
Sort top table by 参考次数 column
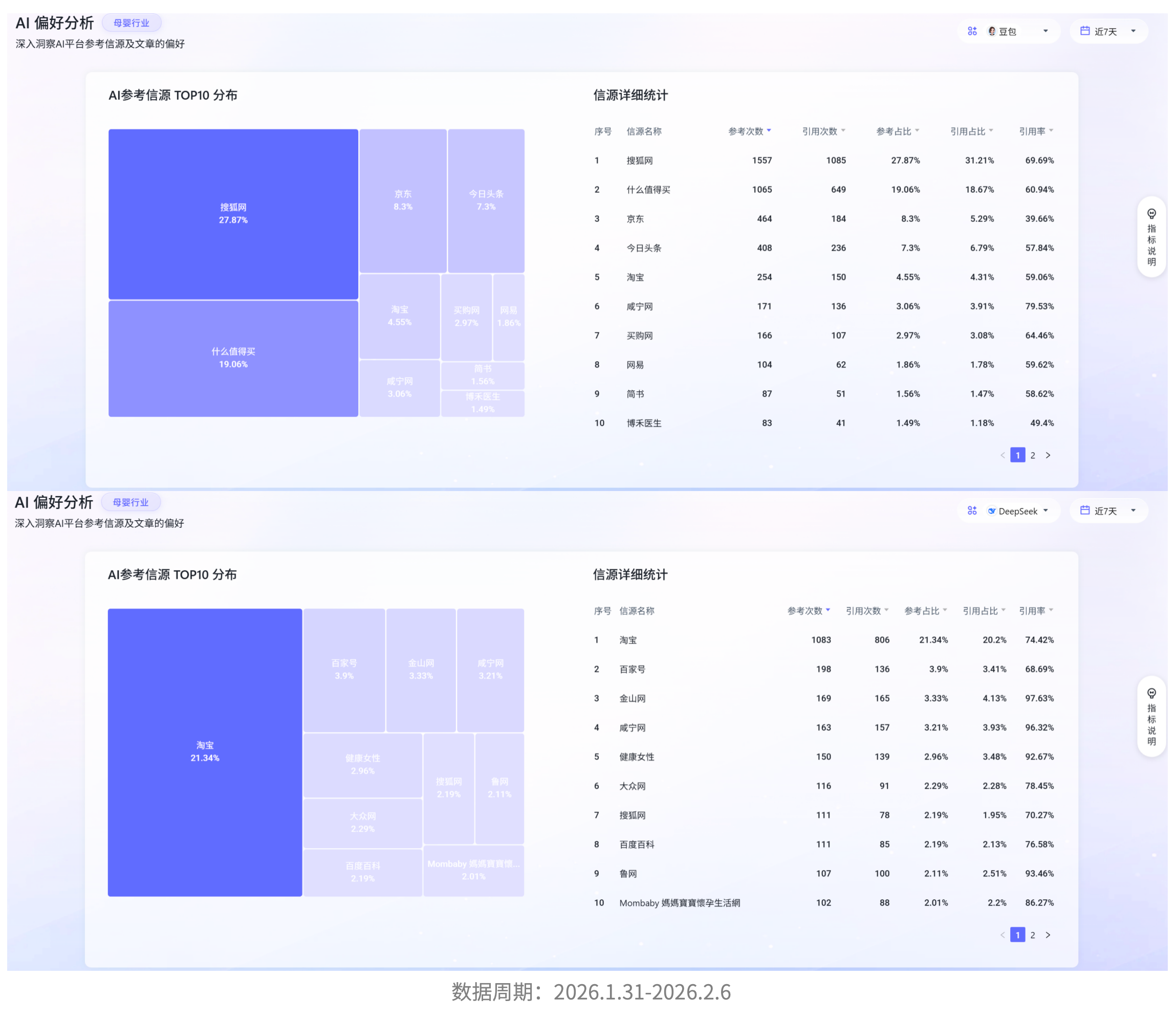pos(749,131)
